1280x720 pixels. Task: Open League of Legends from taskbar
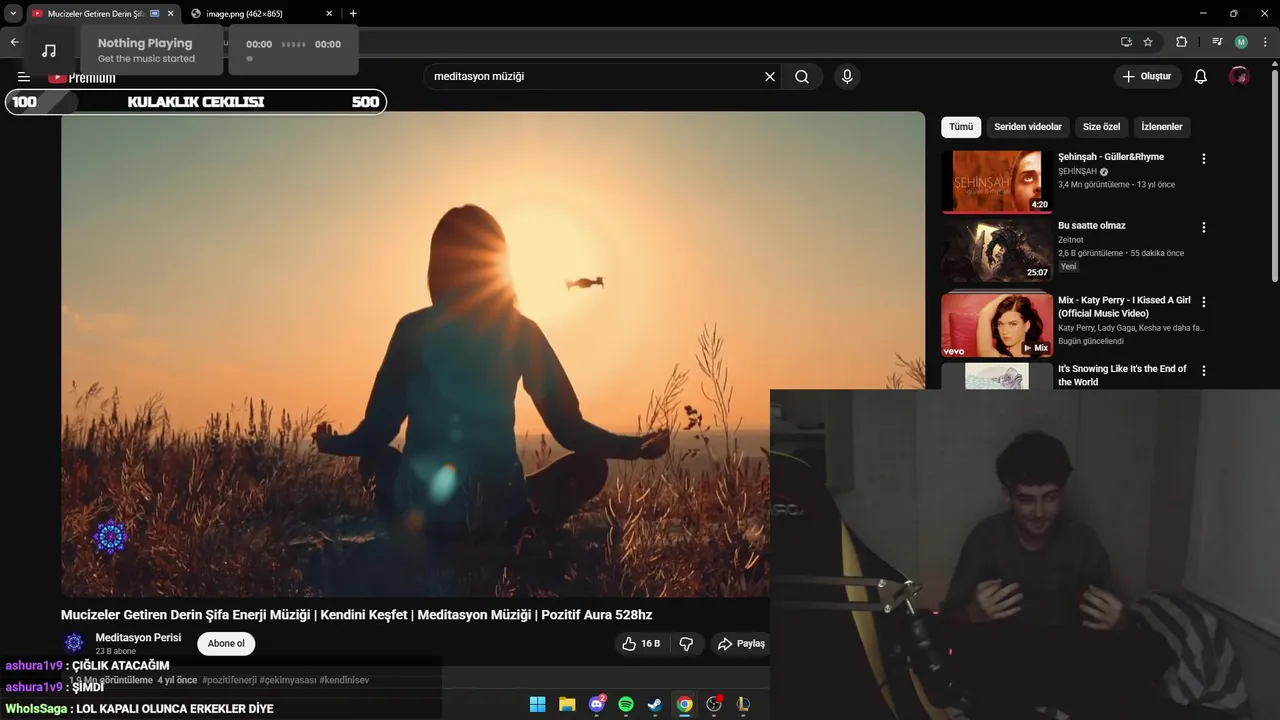click(x=743, y=704)
